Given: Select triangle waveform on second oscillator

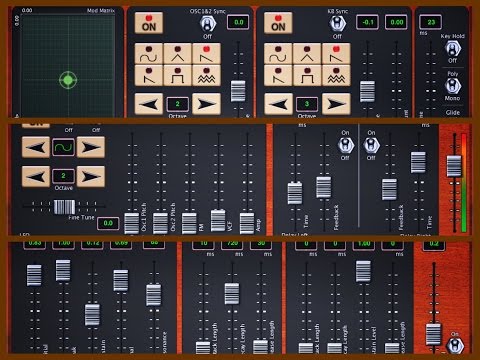Looking at the screenshot, I should (307, 53).
